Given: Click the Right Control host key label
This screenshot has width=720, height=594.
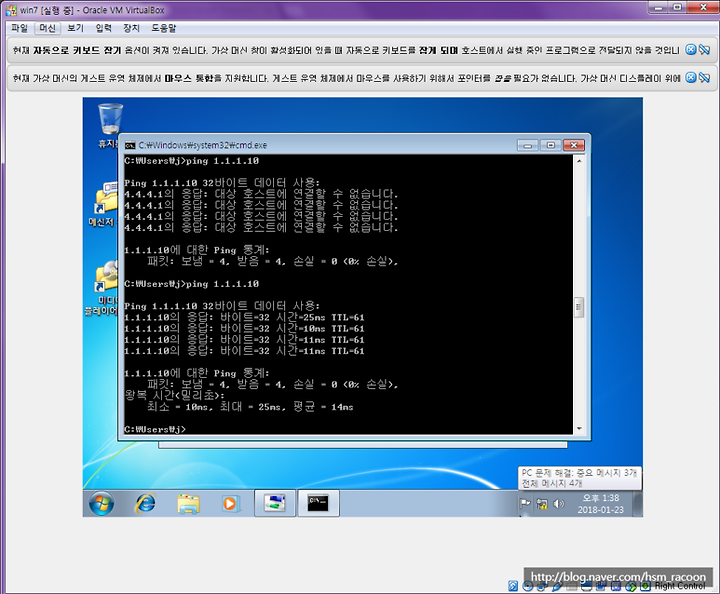Looking at the screenshot, I should [x=680, y=586].
